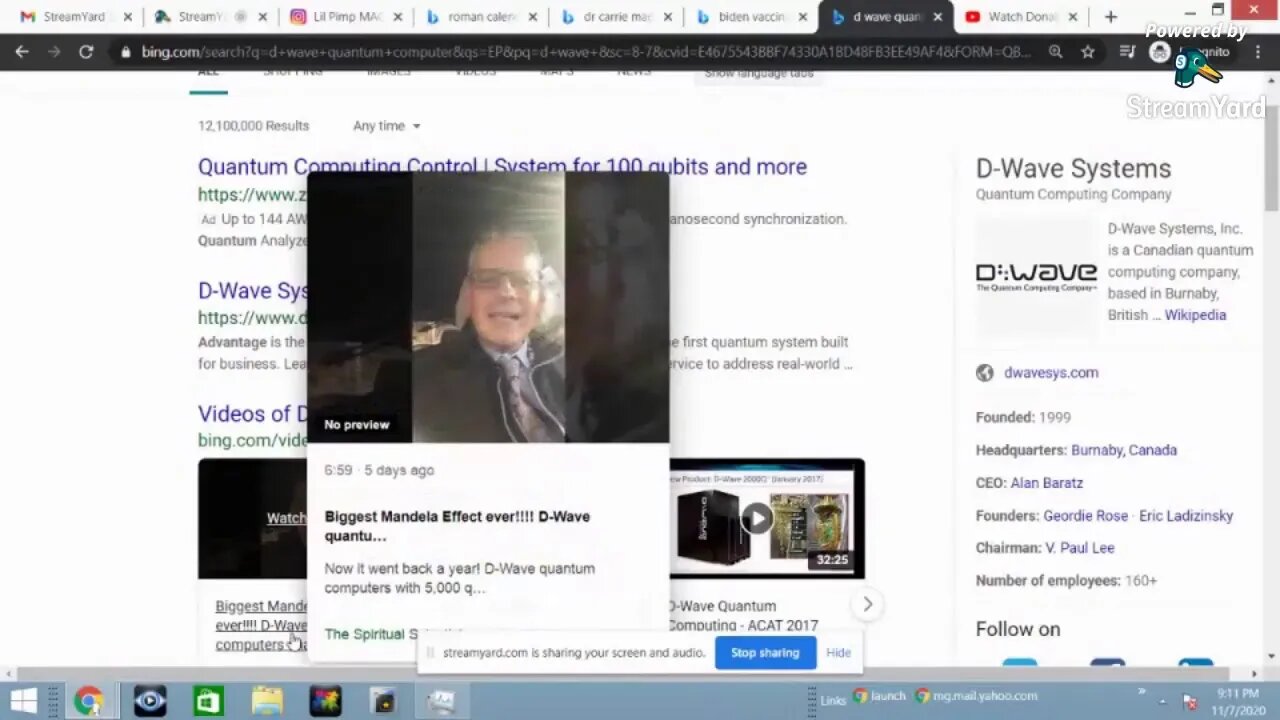Open the dark folder app in taskbar
The width and height of the screenshot is (1280, 720).
coord(384,701)
